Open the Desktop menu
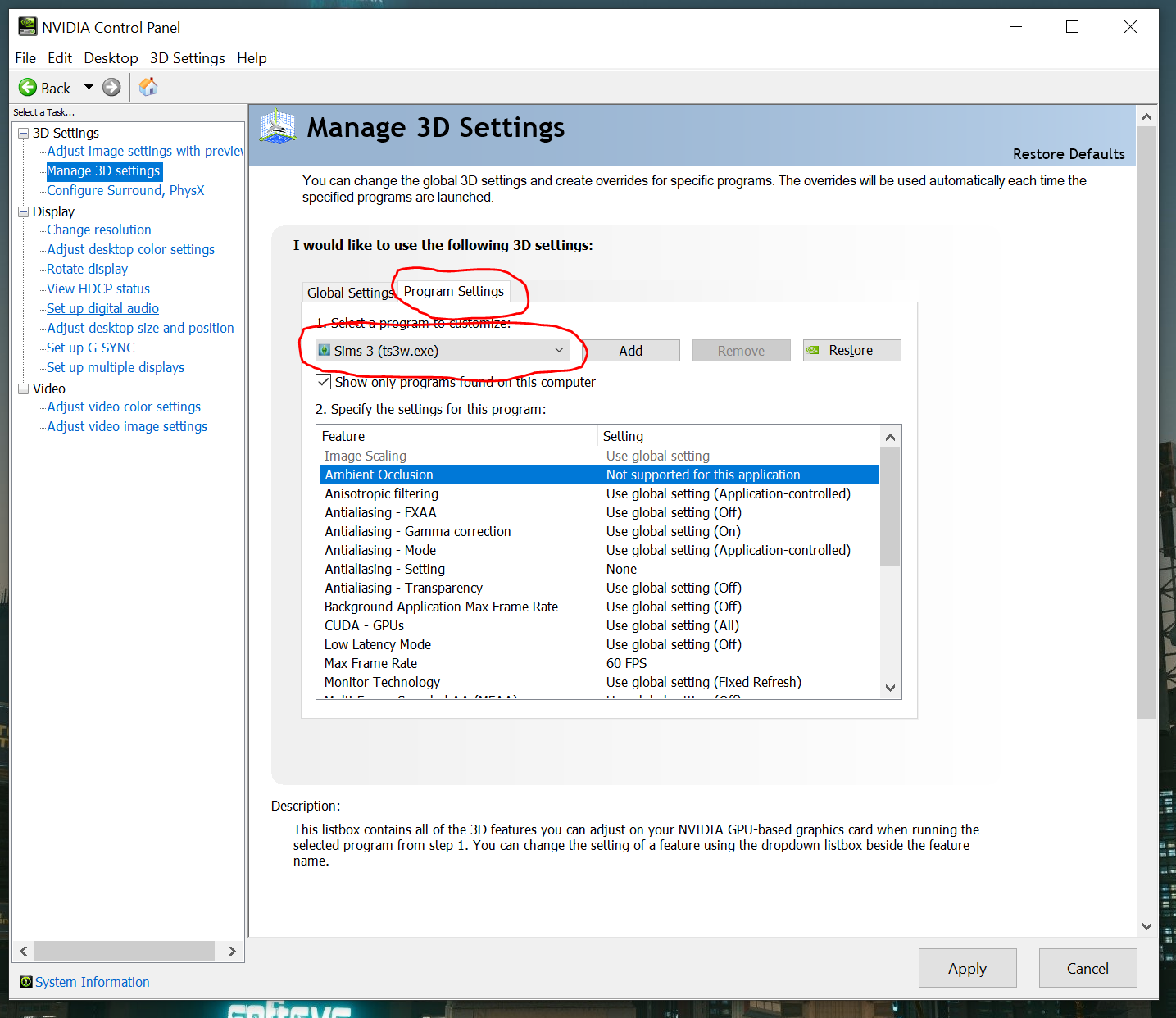Viewport: 1176px width, 1018px height. tap(111, 58)
